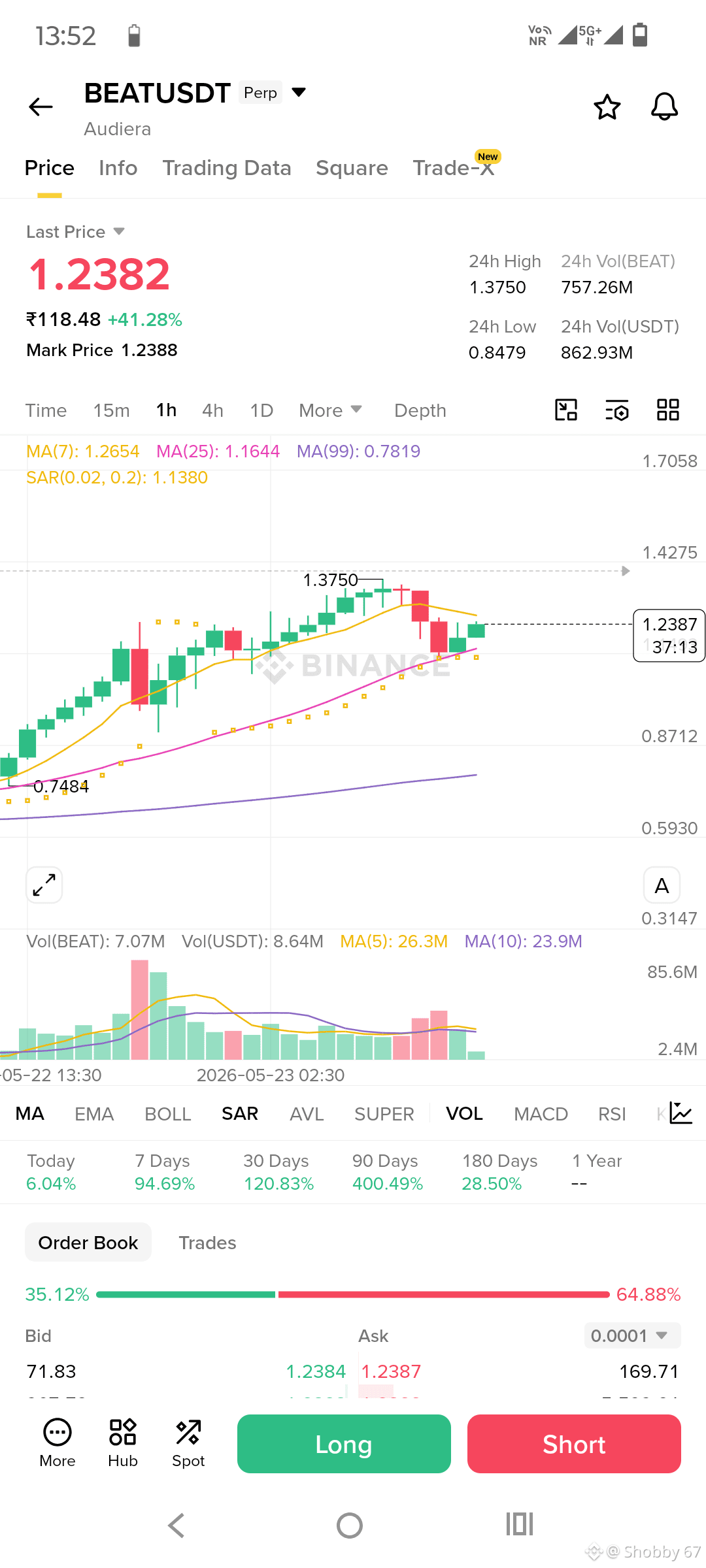
Task: Select the Order Book tab
Action: click(x=88, y=1242)
